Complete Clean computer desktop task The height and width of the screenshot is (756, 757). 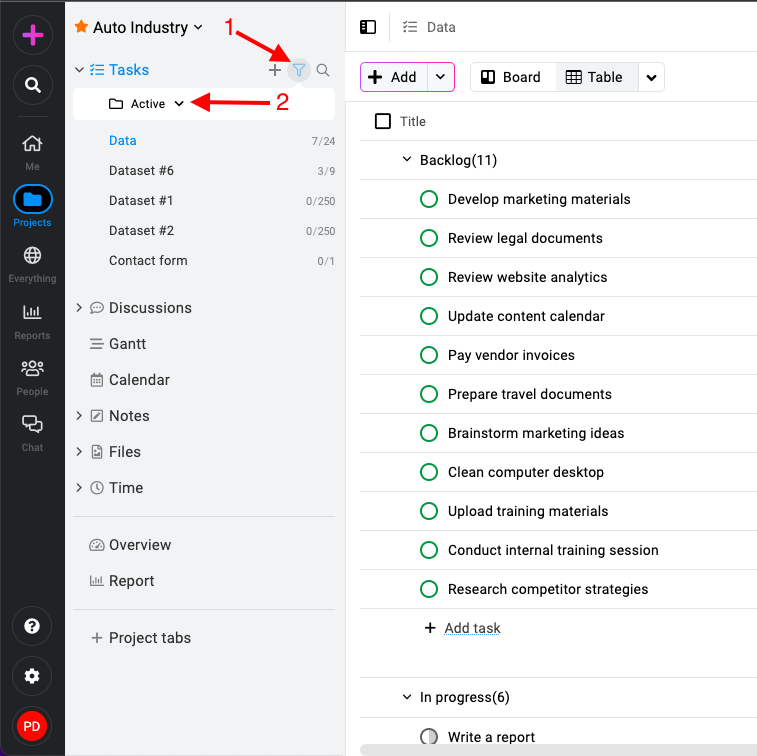(429, 472)
